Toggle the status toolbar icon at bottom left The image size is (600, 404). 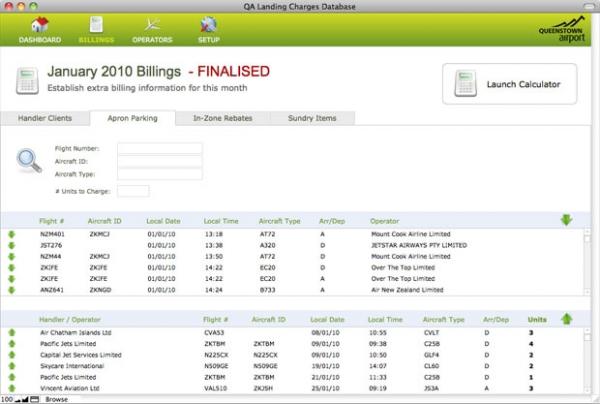pyautogui.click(x=34, y=399)
